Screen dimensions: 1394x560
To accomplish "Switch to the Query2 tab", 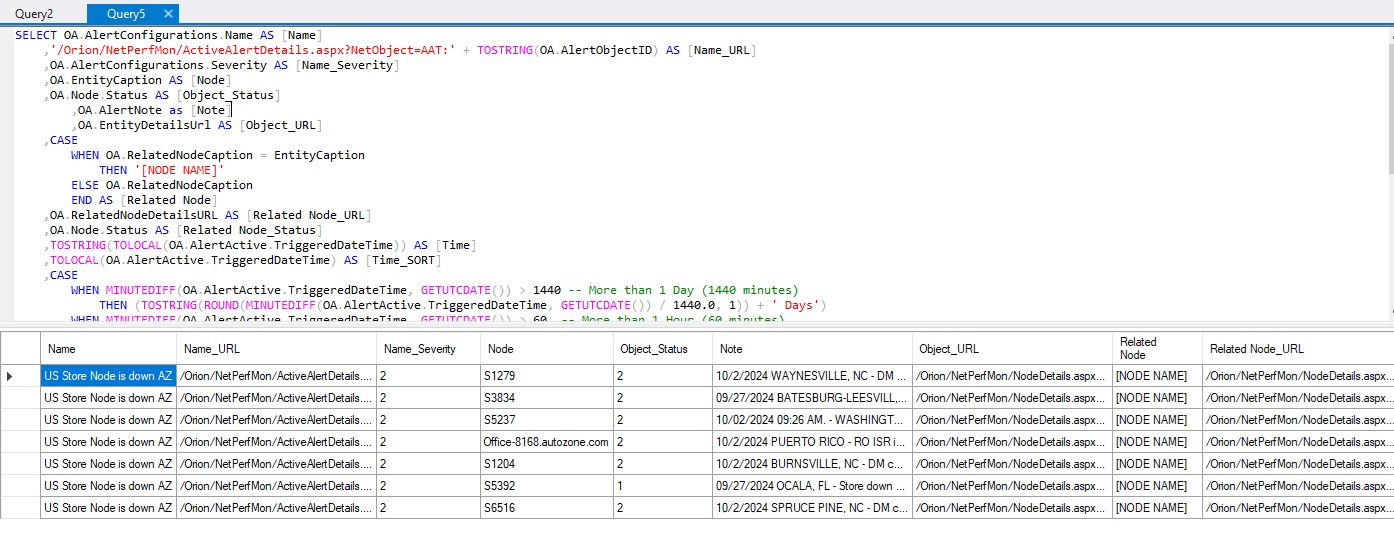I will coord(34,14).
